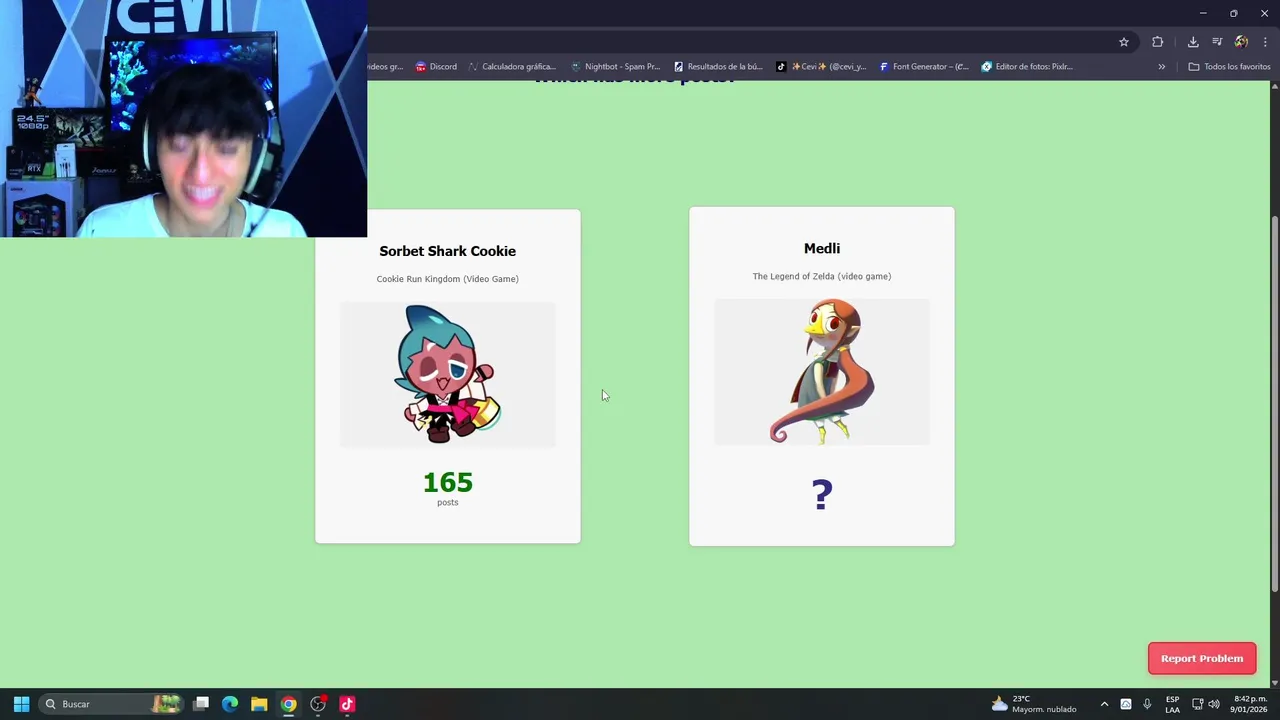Open the Discord bookmark
The image size is (1280, 720).
pyautogui.click(x=436, y=67)
